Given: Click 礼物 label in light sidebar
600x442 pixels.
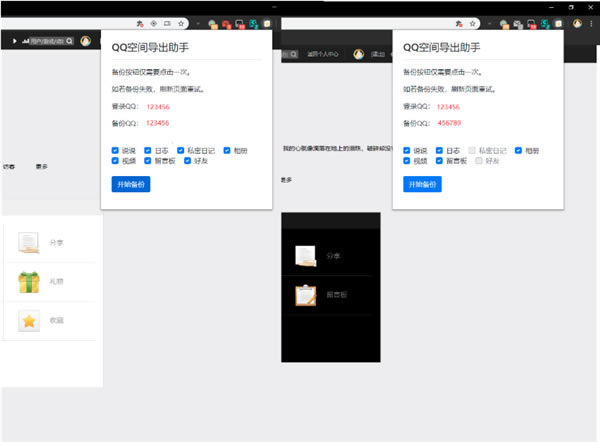Looking at the screenshot, I should (x=56, y=282).
